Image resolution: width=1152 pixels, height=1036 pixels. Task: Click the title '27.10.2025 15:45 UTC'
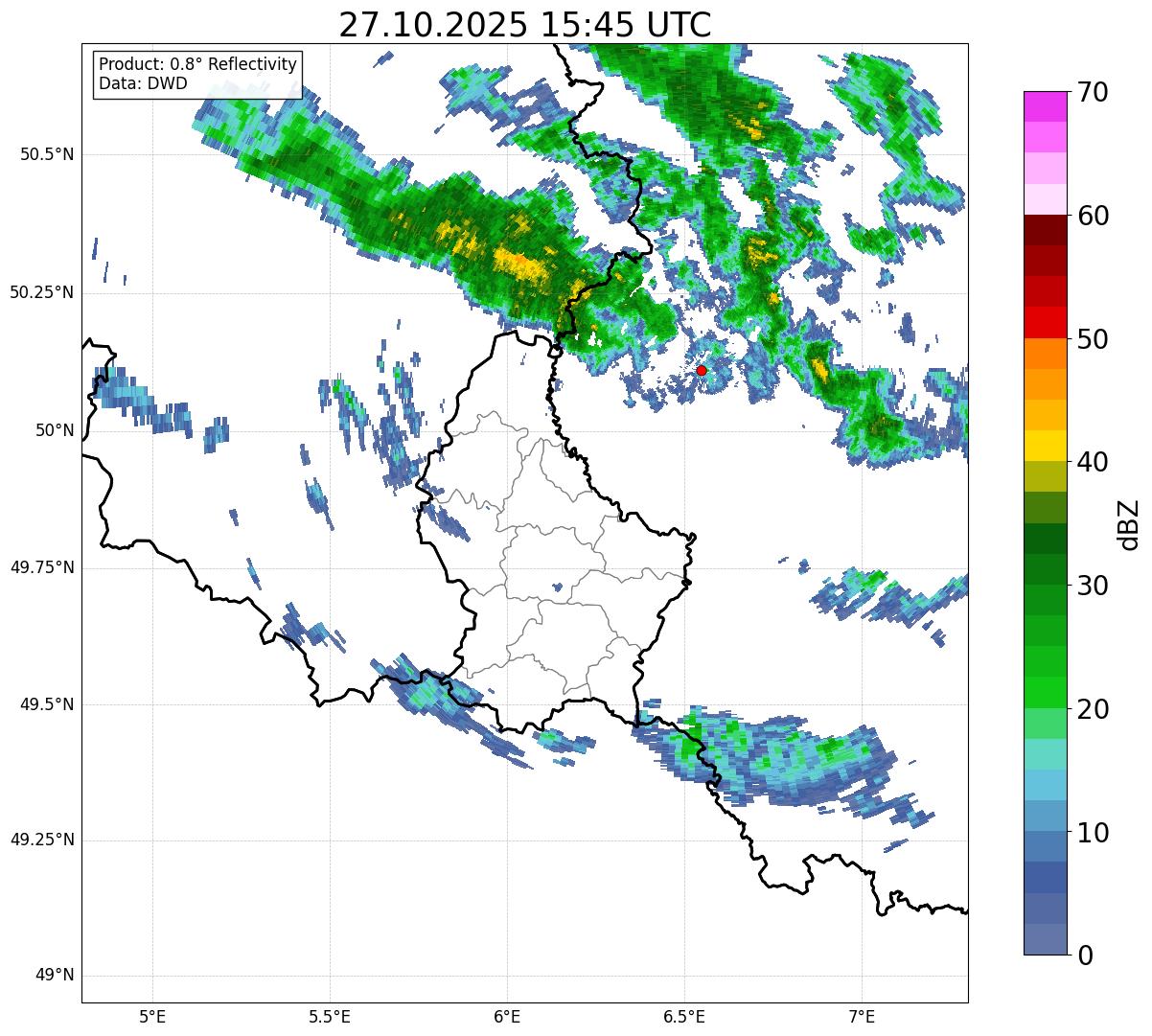(x=525, y=24)
